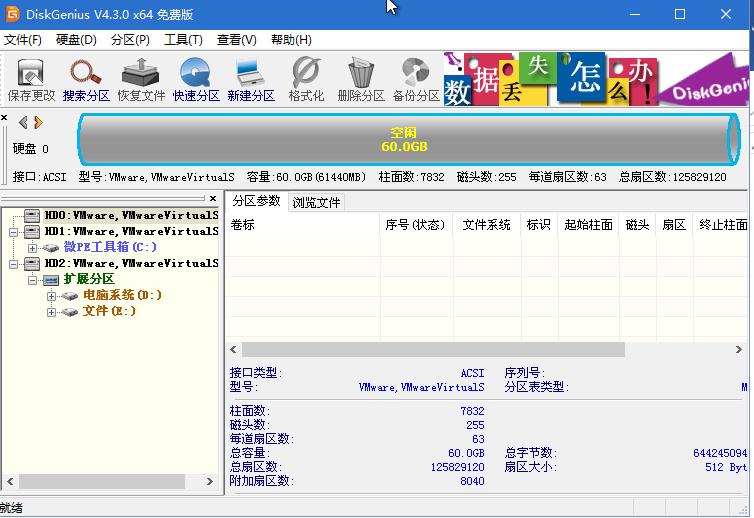
Task: Open the 搜索分区 search partition tool
Action: tap(86, 80)
